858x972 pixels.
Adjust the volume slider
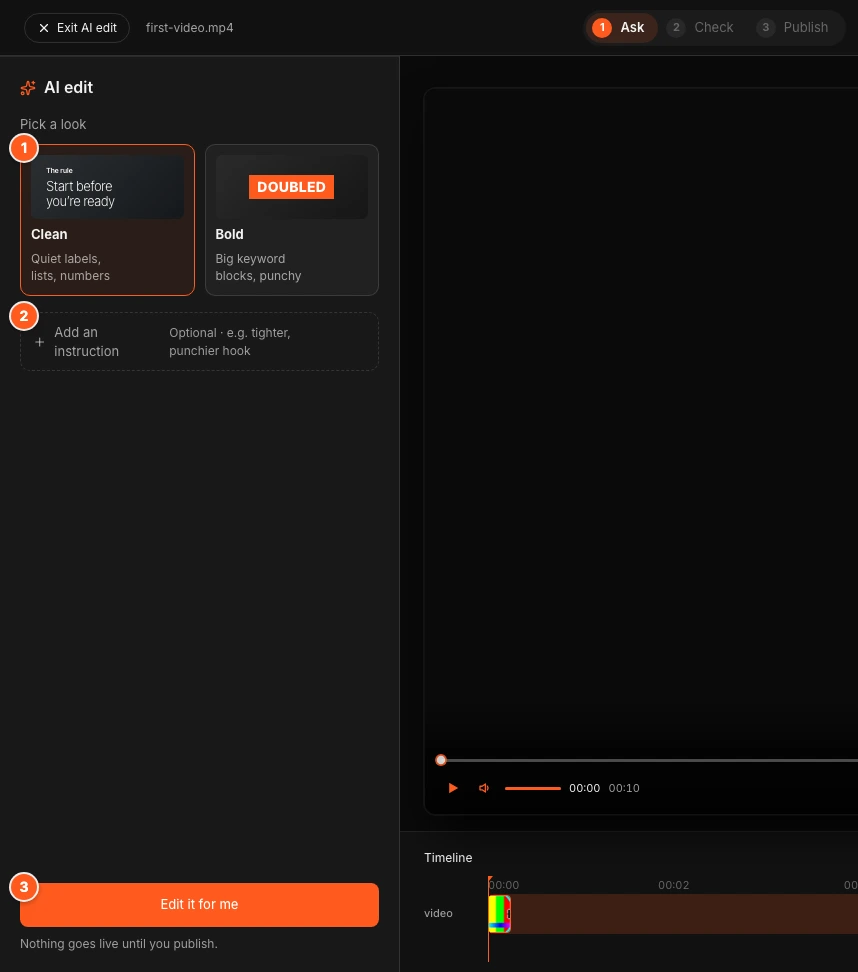click(x=533, y=788)
